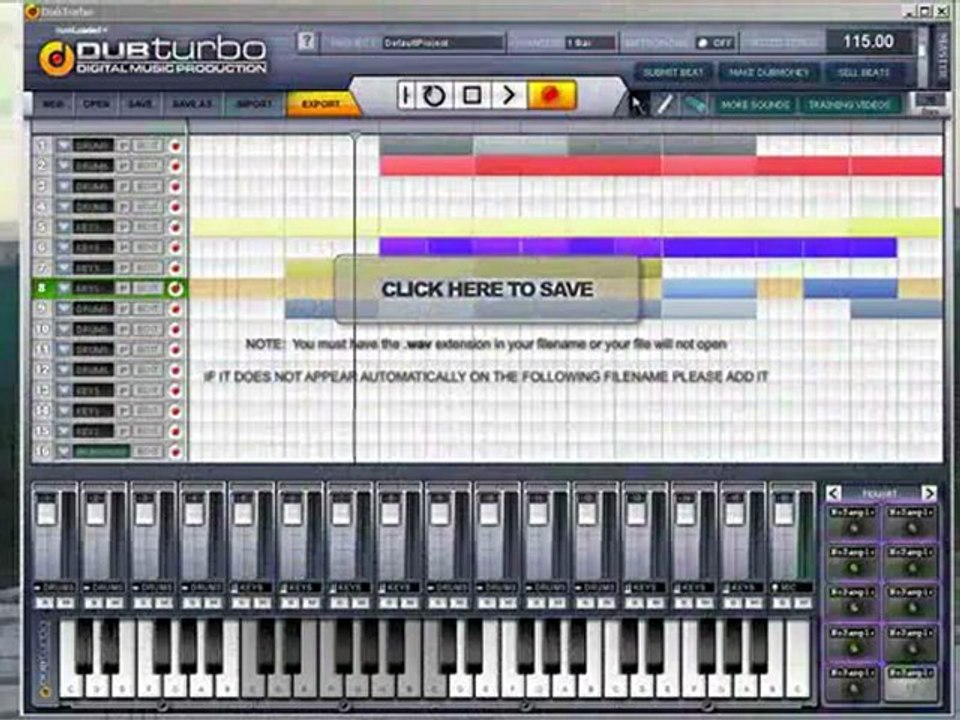Click the P button on track 3
This screenshot has height=720, width=960.
(x=124, y=186)
